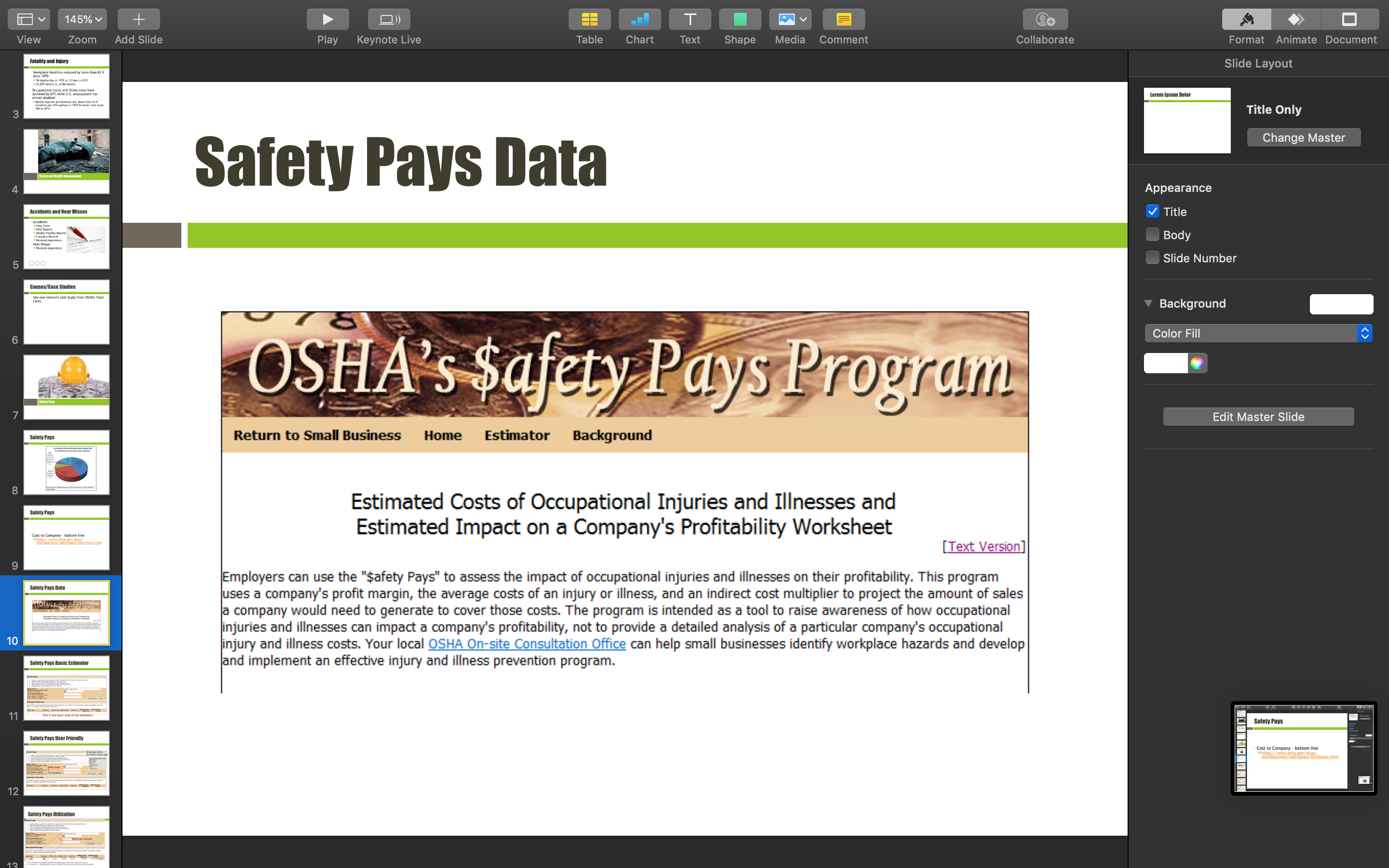The height and width of the screenshot is (868, 1389).
Task: Click the Edit Master Slide button
Action: [x=1258, y=417]
